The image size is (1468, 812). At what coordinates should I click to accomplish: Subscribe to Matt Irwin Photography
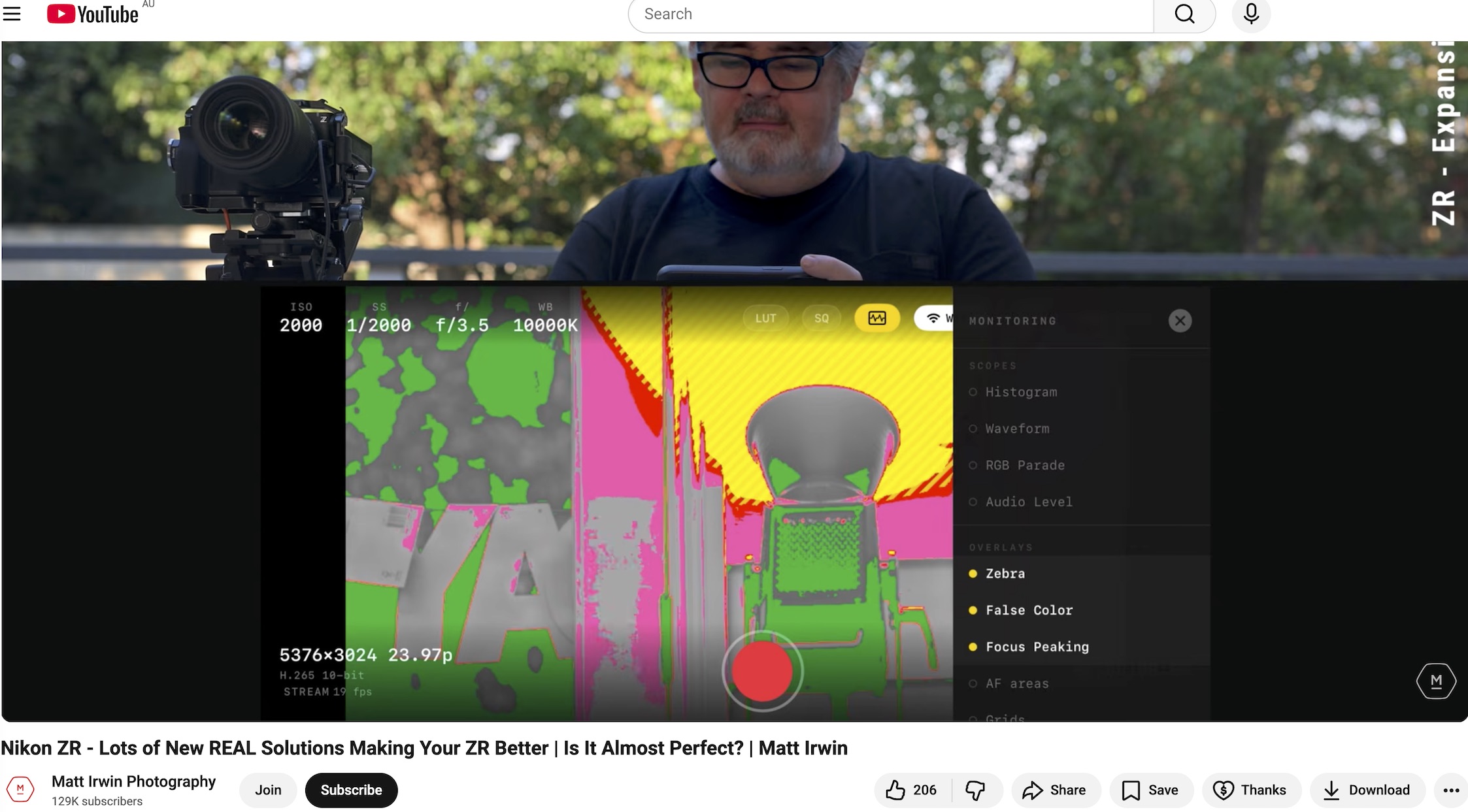coord(351,790)
